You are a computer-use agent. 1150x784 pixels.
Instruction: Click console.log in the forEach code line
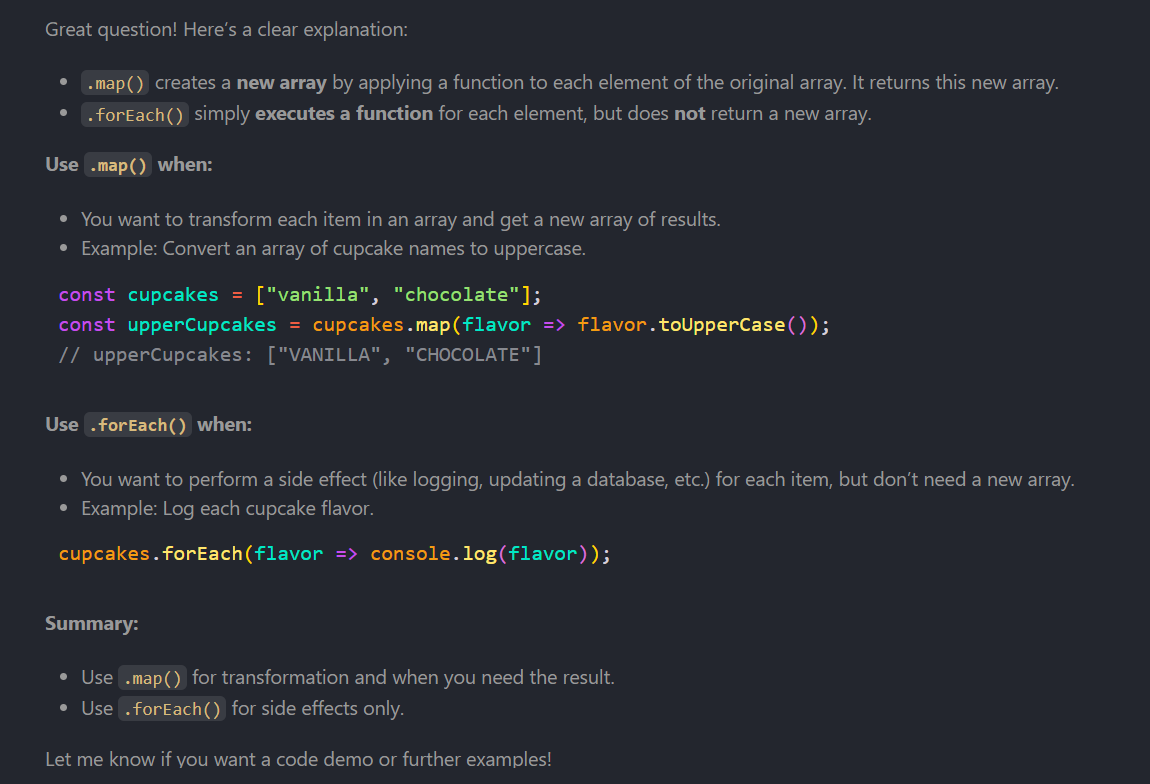(433, 554)
